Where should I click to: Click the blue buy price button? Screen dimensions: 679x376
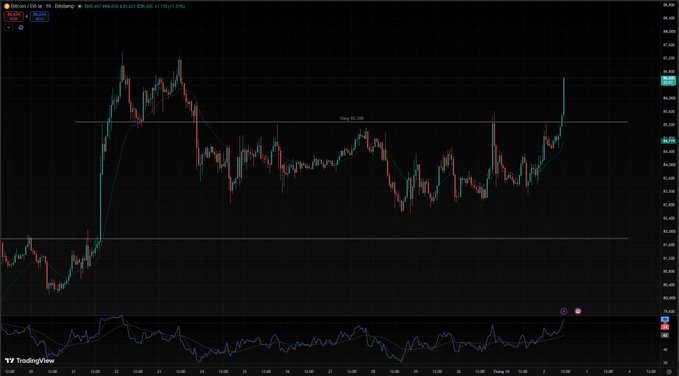coord(39,16)
